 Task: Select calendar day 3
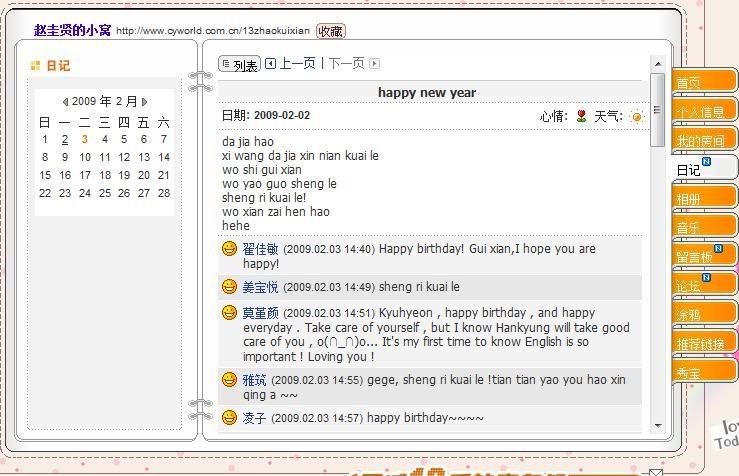[x=84, y=140]
